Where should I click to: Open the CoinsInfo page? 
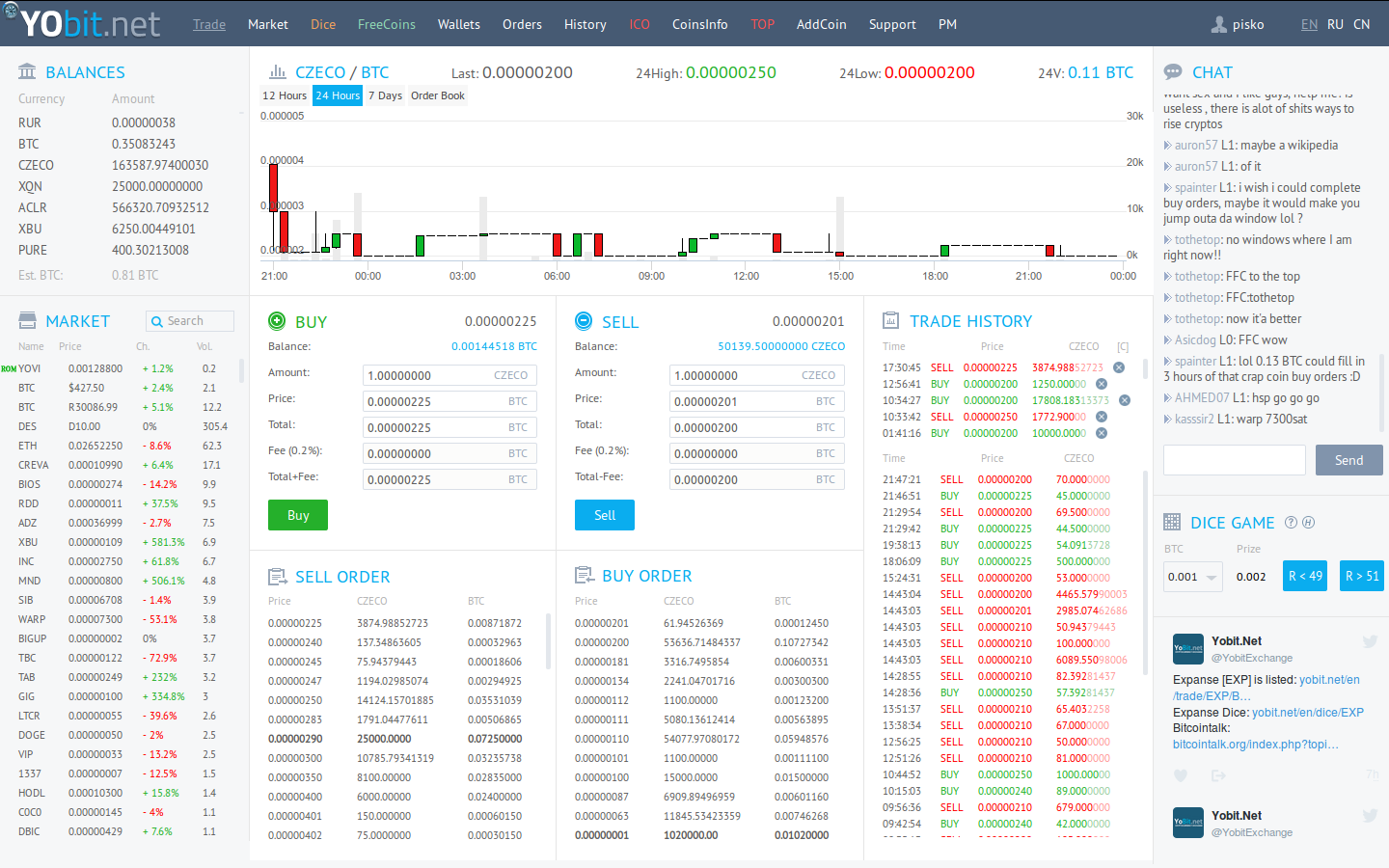(700, 24)
